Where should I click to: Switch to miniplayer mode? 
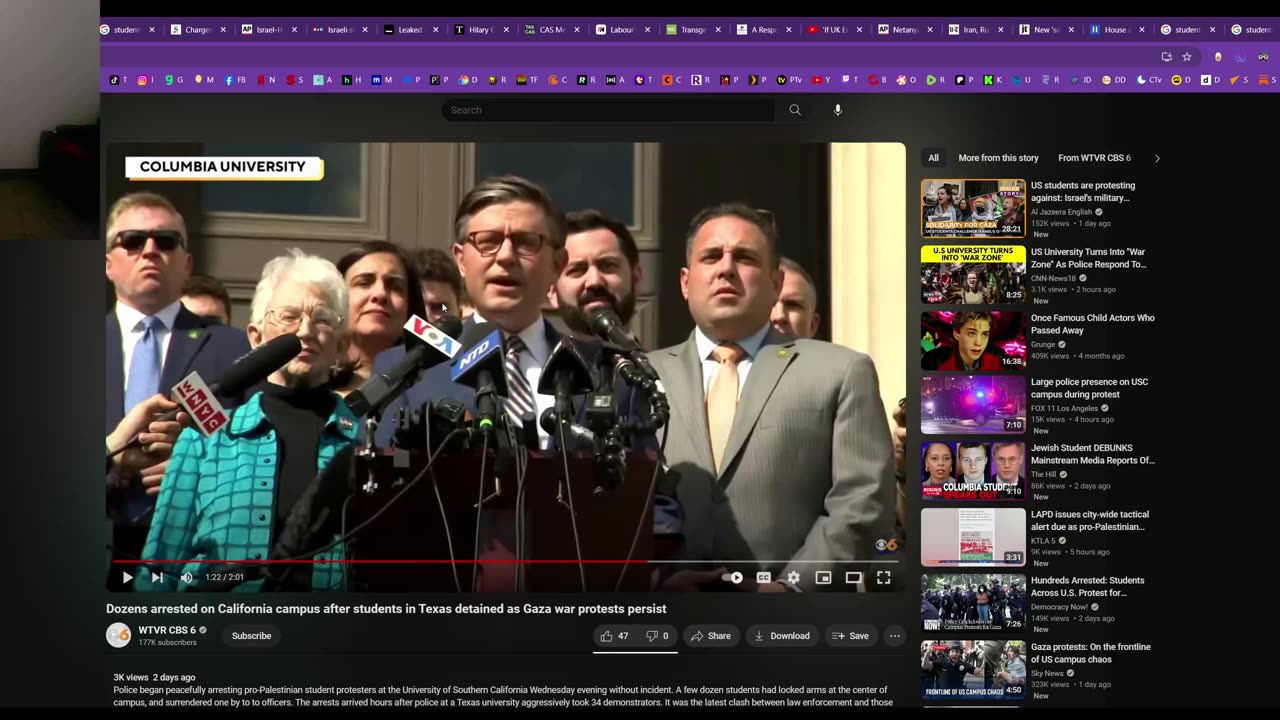(823, 577)
